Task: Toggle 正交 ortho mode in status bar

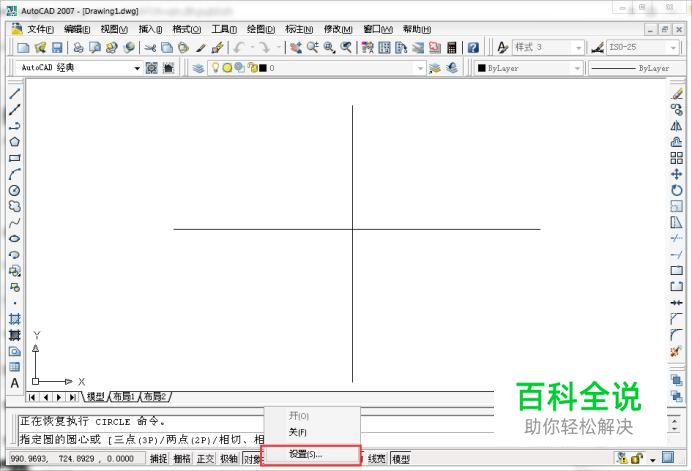Action: click(x=205, y=459)
